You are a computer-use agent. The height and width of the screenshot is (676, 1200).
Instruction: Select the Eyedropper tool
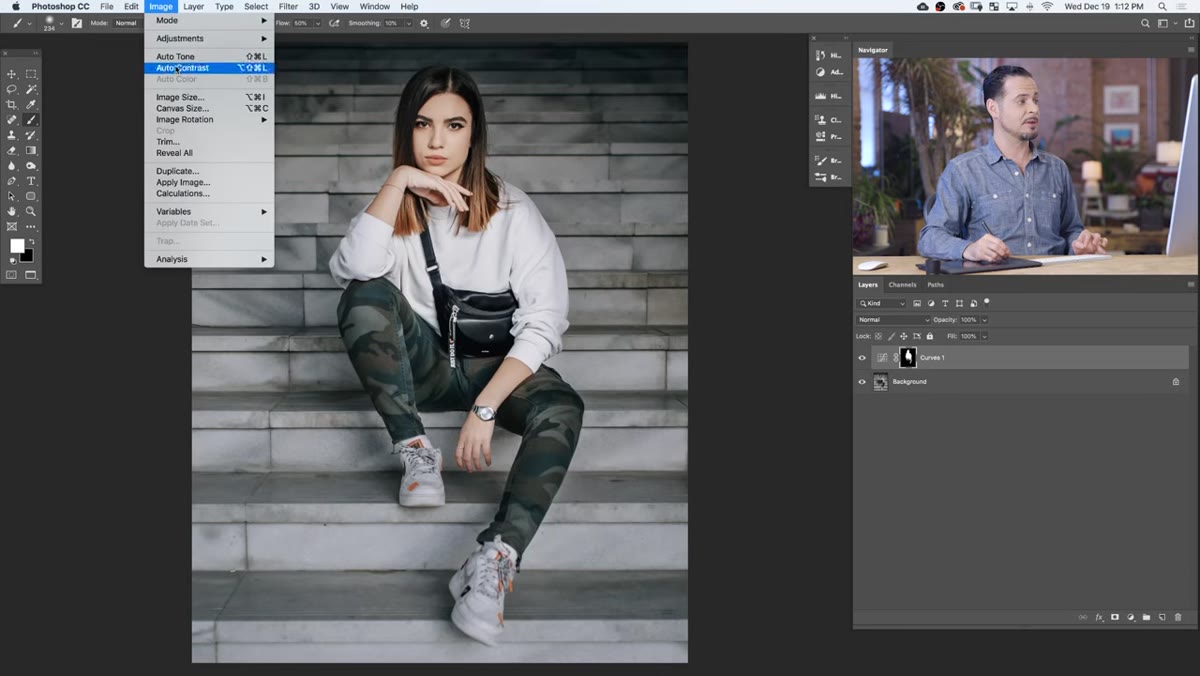pos(31,104)
